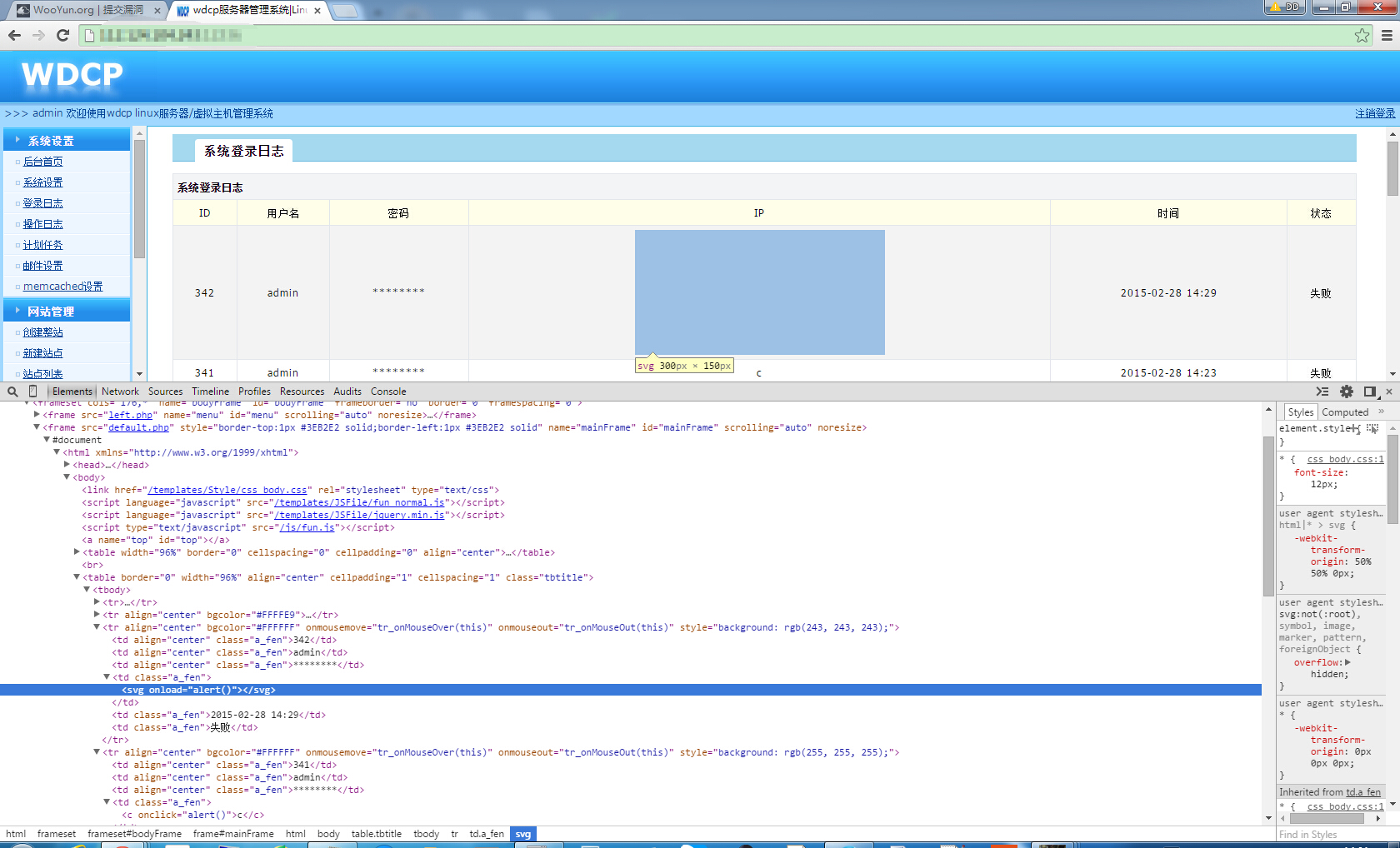The height and width of the screenshot is (848, 1400).
Task: Collapse the #document node
Action: click(x=47, y=439)
